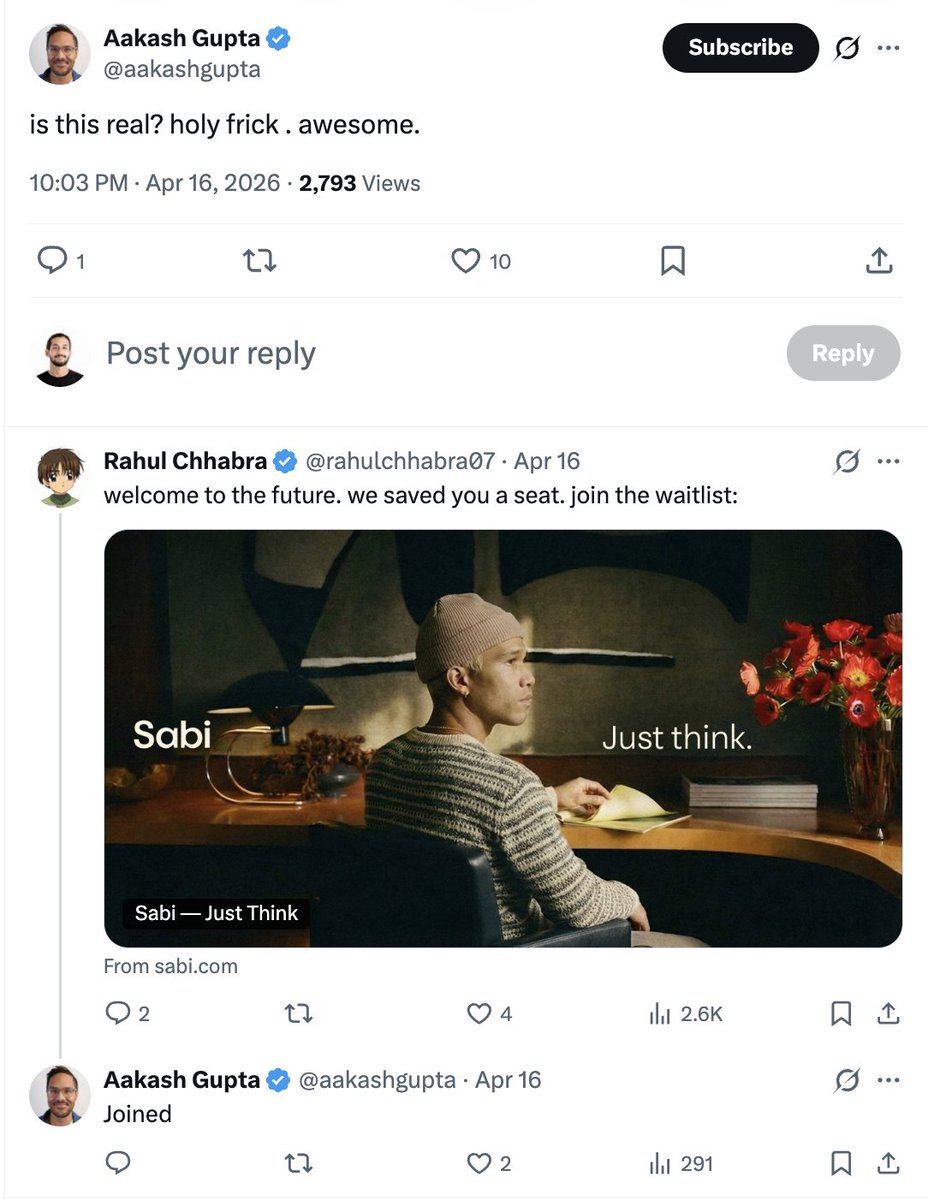Viewport: 928px width, 1200px height.
Task: Repost the main Aakash Gupta tweet
Action: (x=260, y=261)
